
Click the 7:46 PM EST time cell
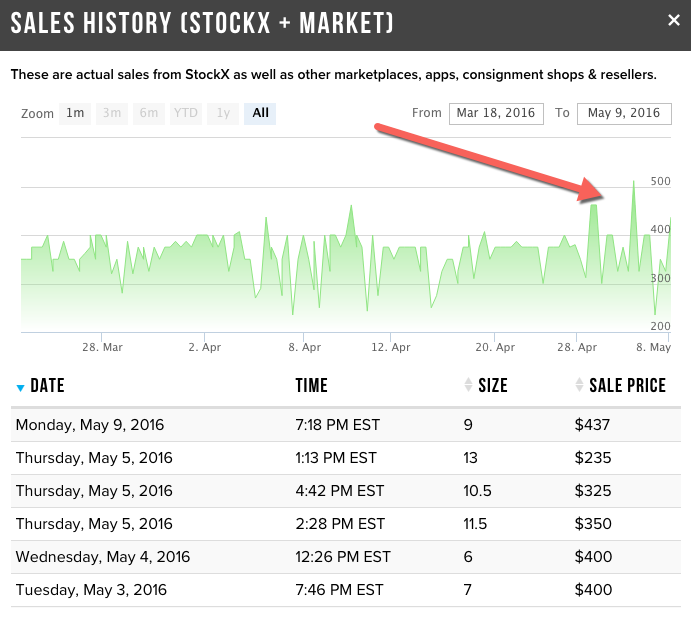[x=339, y=590]
